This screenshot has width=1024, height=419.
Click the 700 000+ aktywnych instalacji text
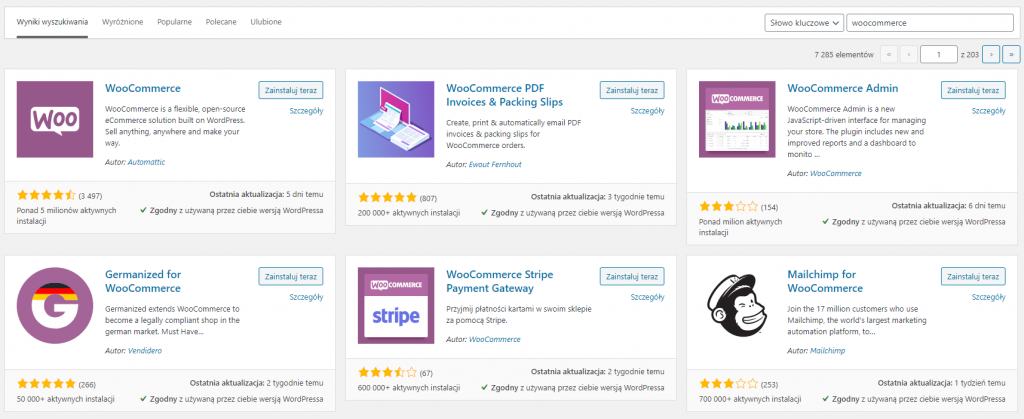click(x=750, y=400)
